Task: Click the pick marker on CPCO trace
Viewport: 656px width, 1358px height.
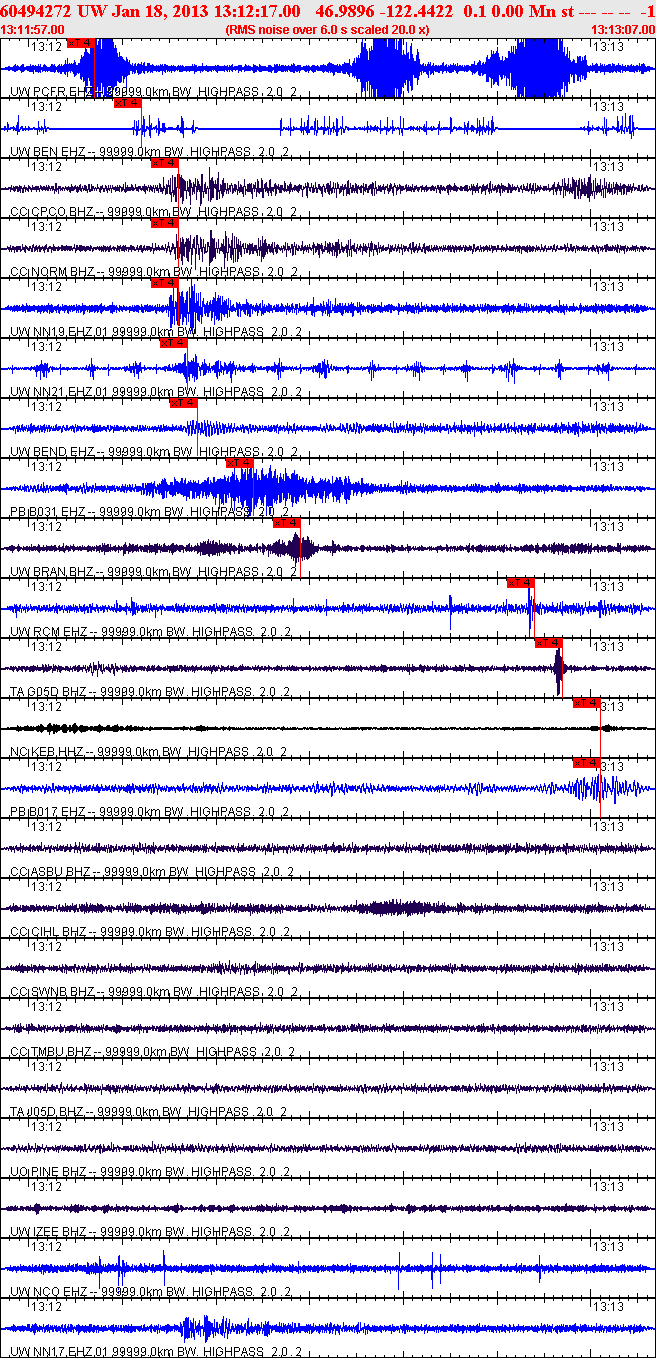Action: [x=164, y=163]
